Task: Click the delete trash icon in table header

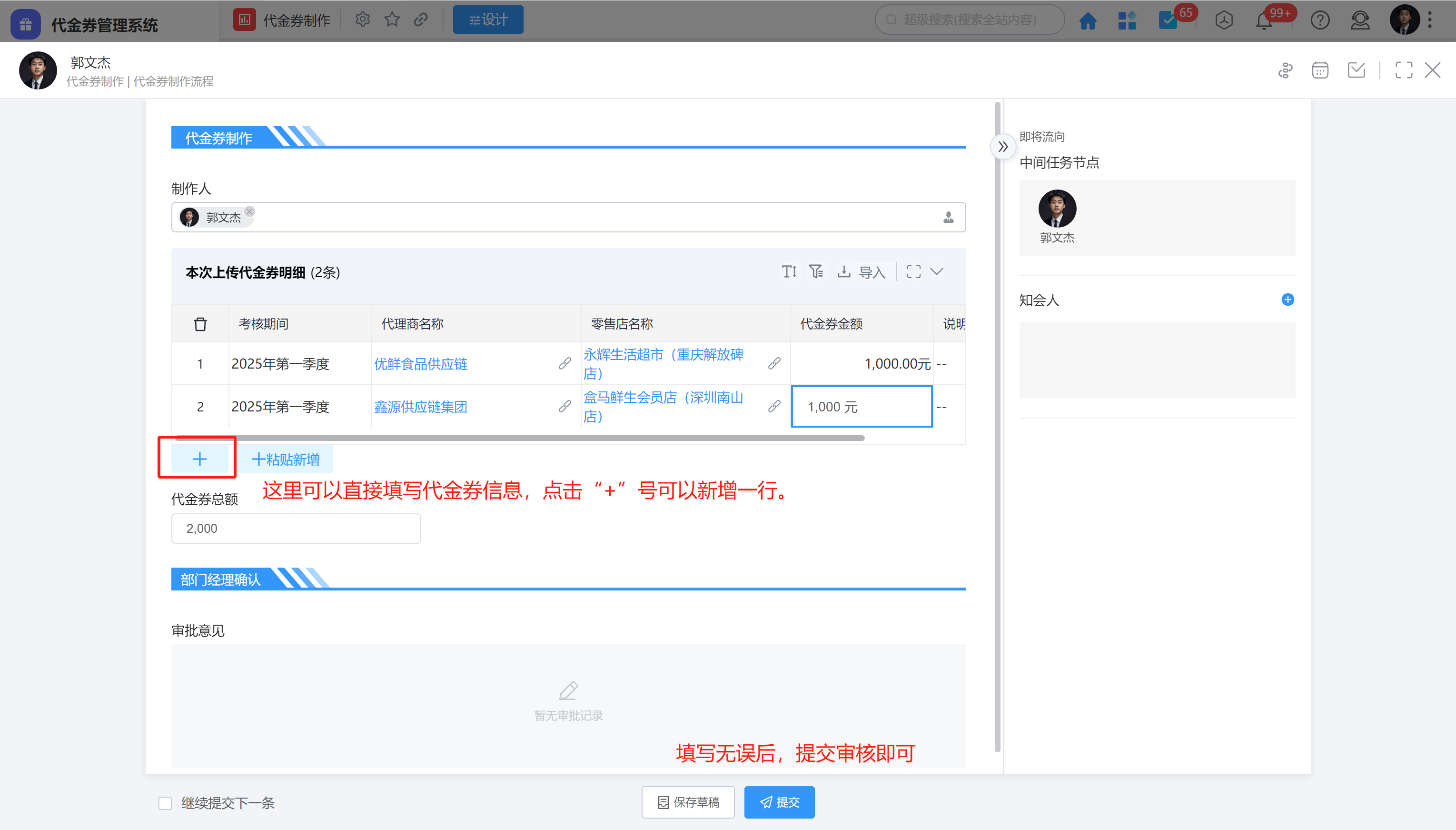Action: pyautogui.click(x=200, y=324)
